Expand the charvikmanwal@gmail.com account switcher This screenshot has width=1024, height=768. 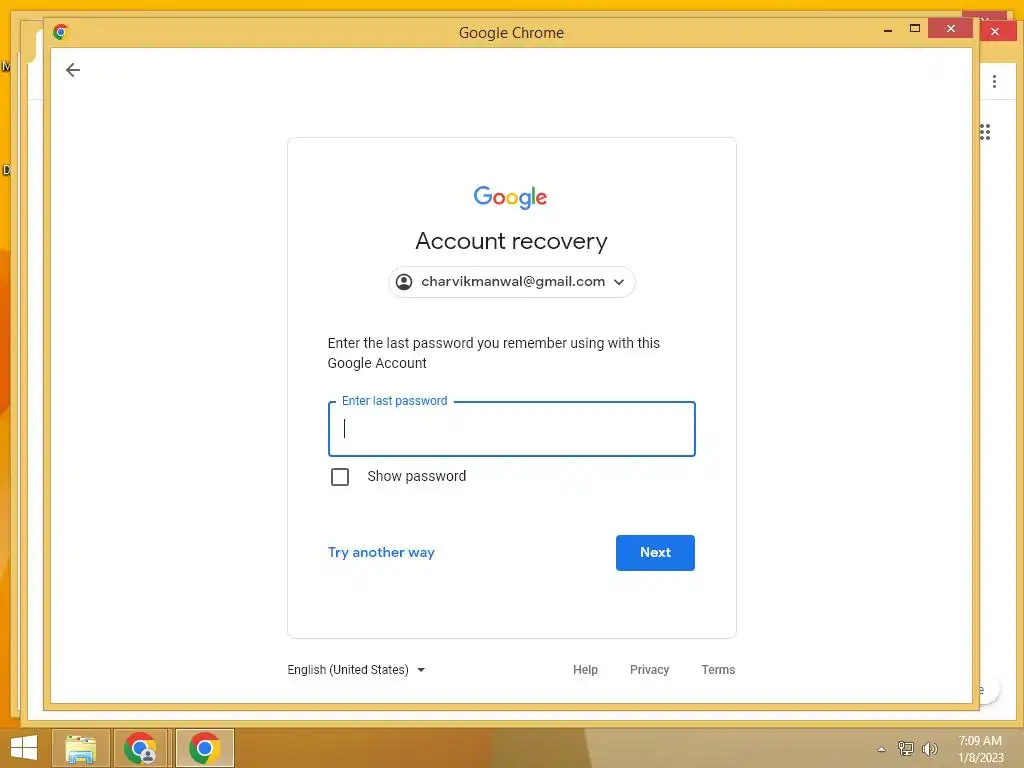[511, 281]
